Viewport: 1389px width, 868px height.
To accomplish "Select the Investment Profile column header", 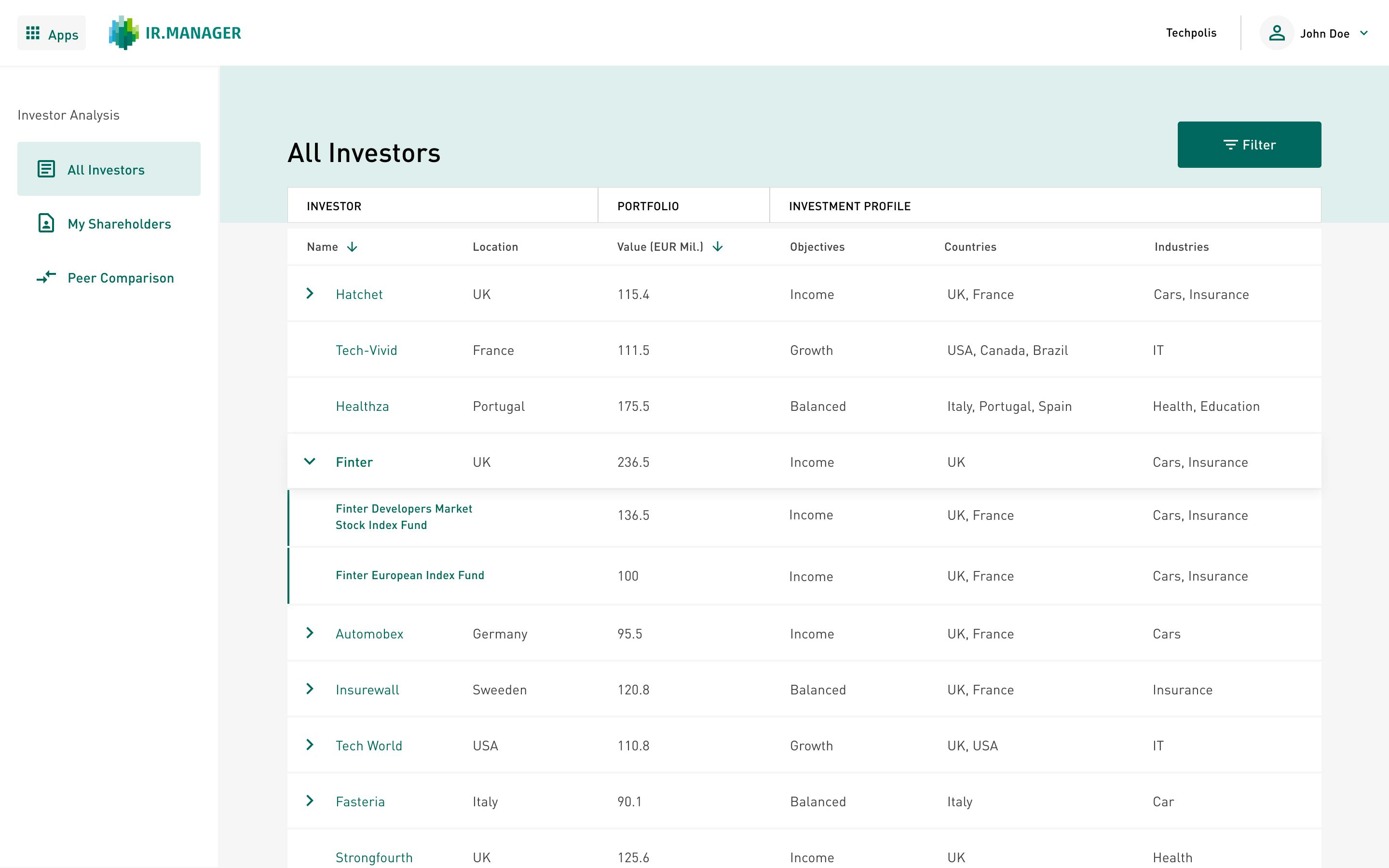I will pos(849,205).
